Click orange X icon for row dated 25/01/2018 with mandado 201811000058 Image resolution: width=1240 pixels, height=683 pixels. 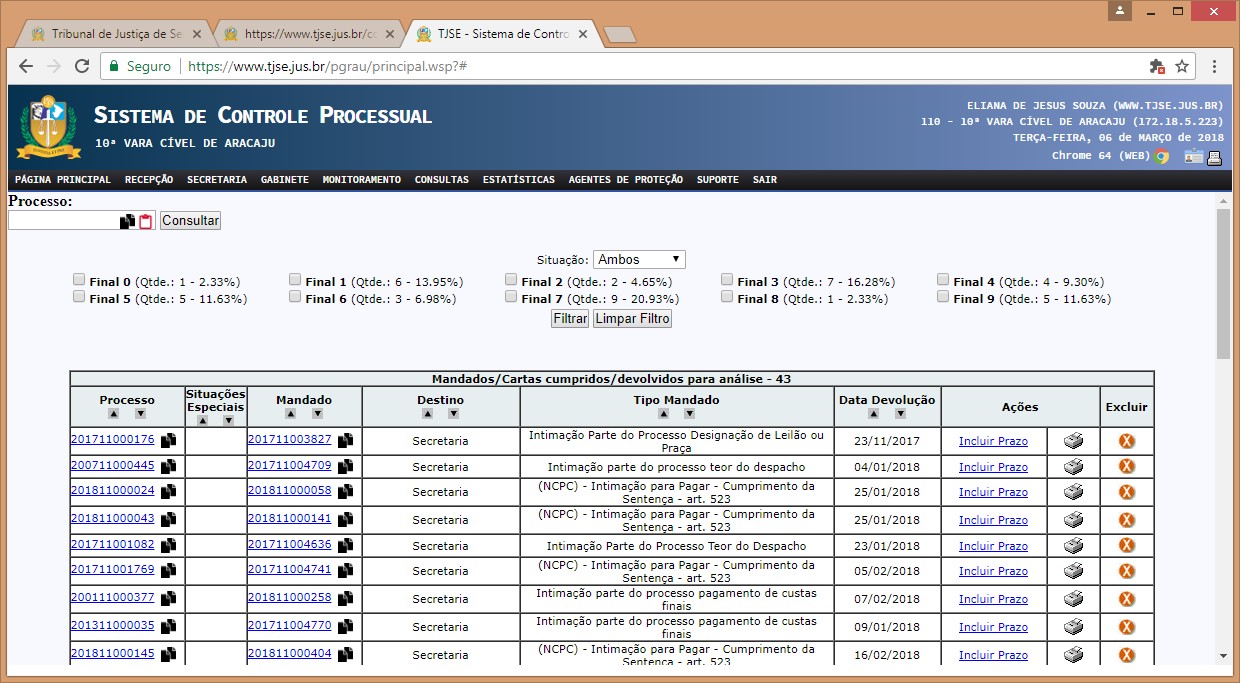(1126, 492)
